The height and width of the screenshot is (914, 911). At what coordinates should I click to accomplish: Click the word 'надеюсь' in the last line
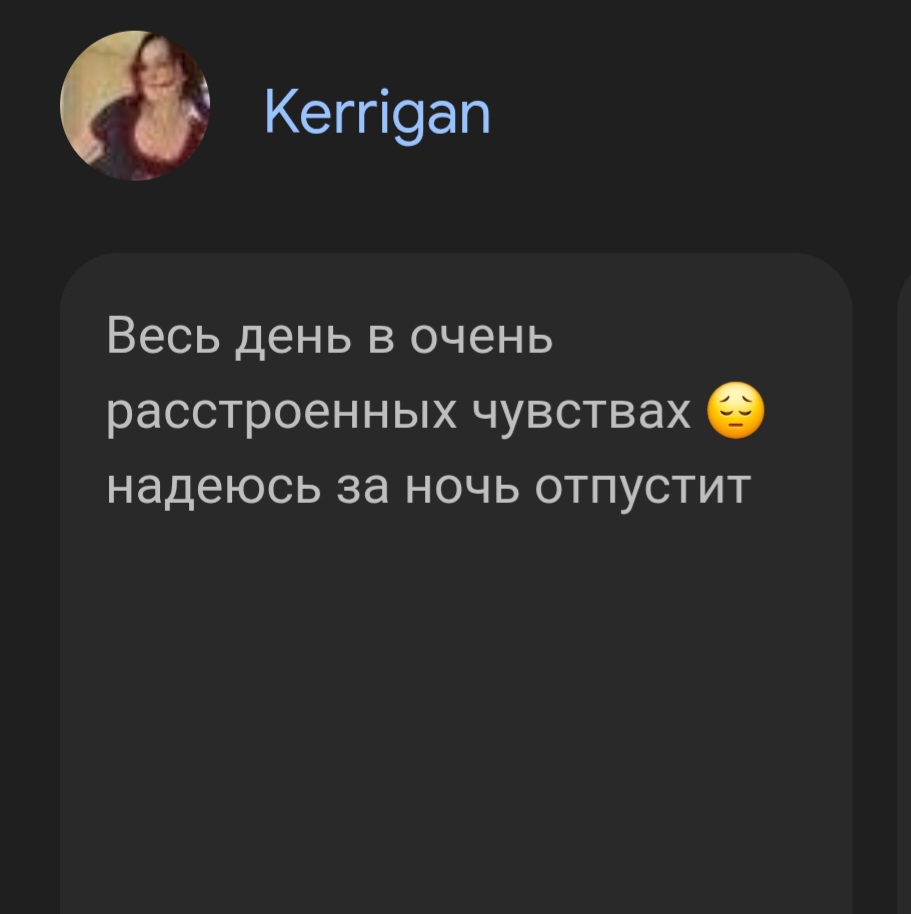pos(213,487)
